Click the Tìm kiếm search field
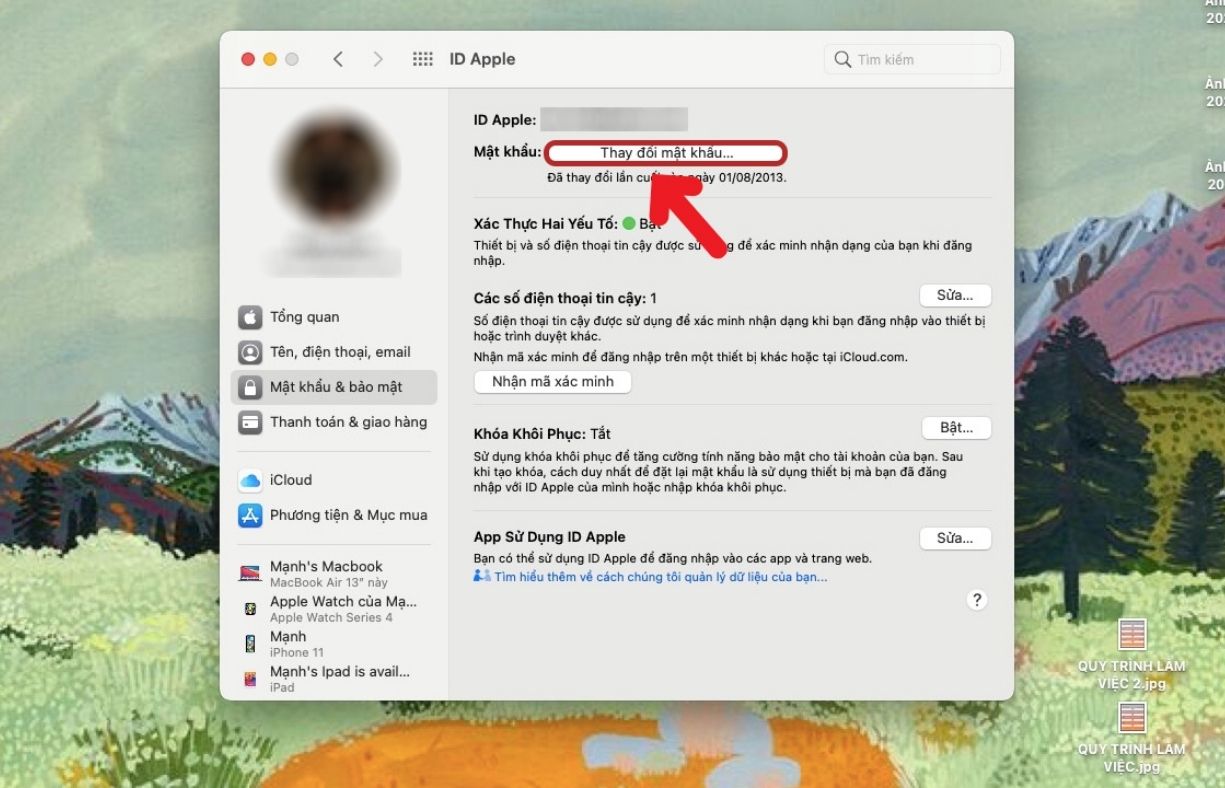The height and width of the screenshot is (788, 1225). (x=912, y=60)
